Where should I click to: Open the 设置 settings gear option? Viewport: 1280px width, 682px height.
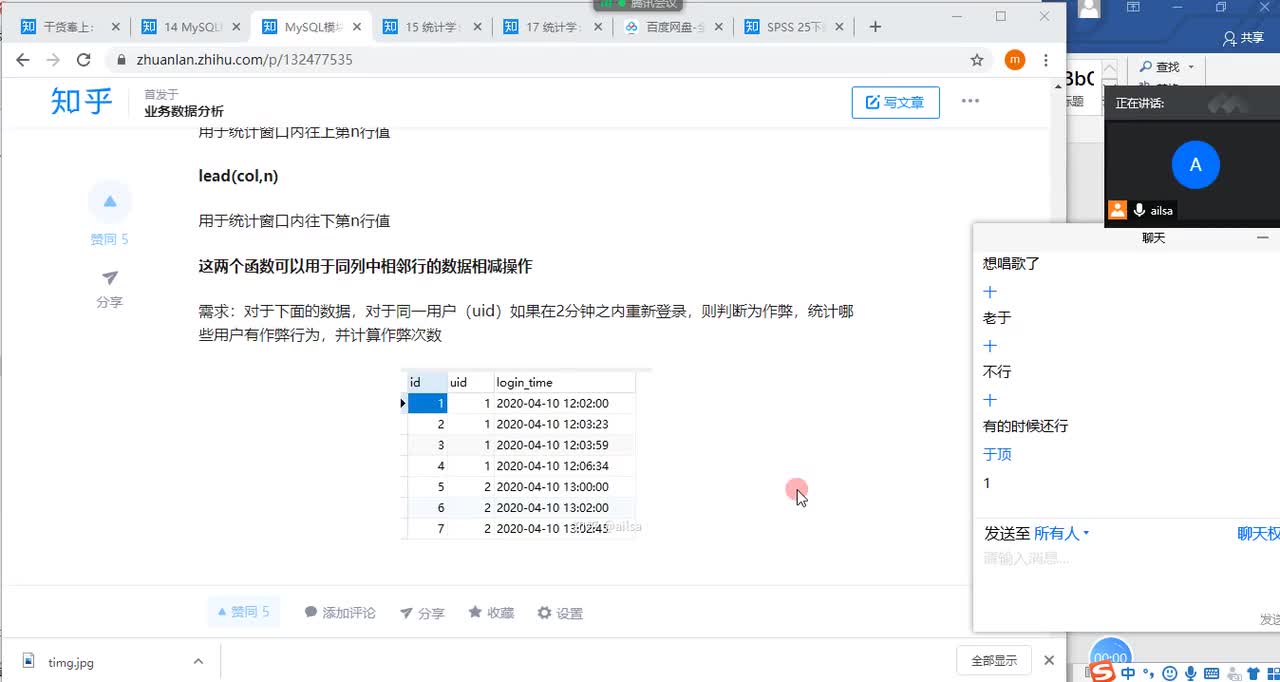pos(560,613)
